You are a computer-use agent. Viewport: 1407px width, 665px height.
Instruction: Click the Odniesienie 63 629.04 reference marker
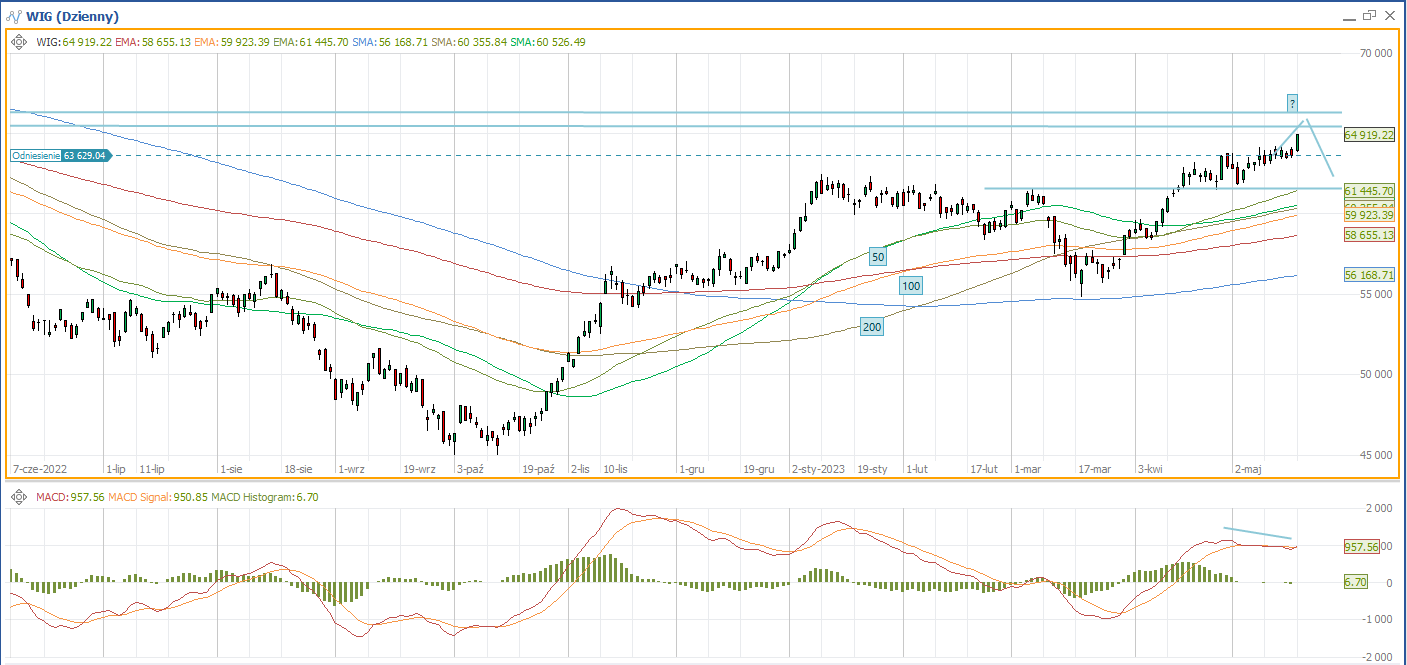60,156
